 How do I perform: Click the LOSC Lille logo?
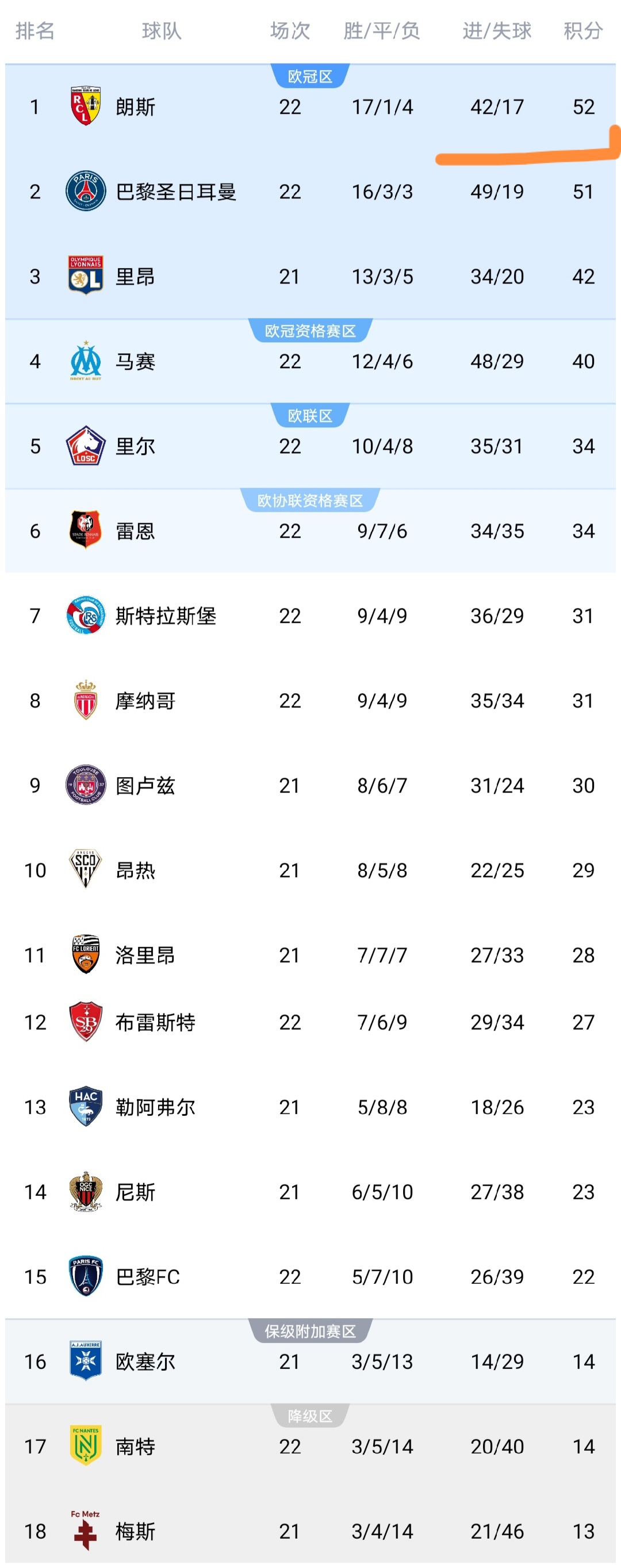tap(86, 446)
